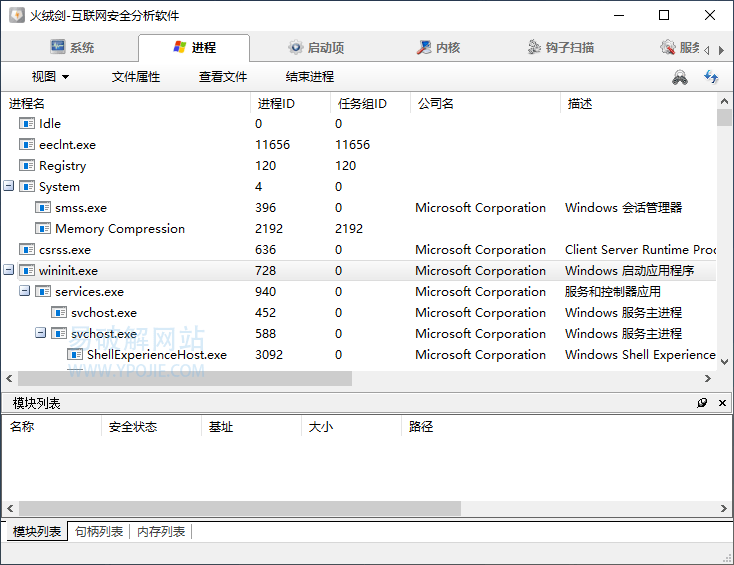
Task: Collapse the wininit.exe tree node
Action: pyautogui.click(x=9, y=271)
